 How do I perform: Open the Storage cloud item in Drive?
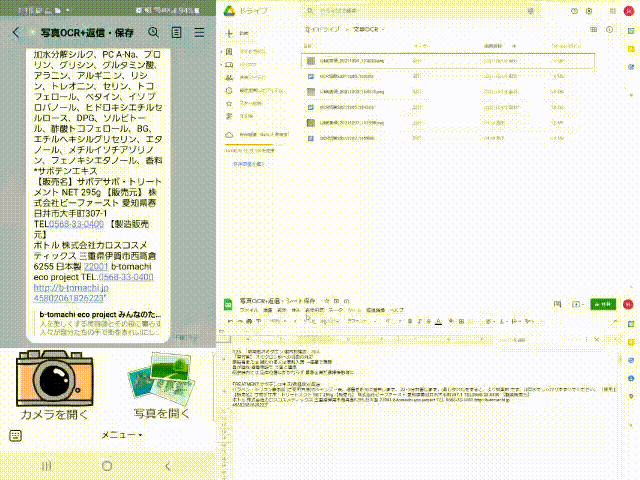tap(258, 134)
